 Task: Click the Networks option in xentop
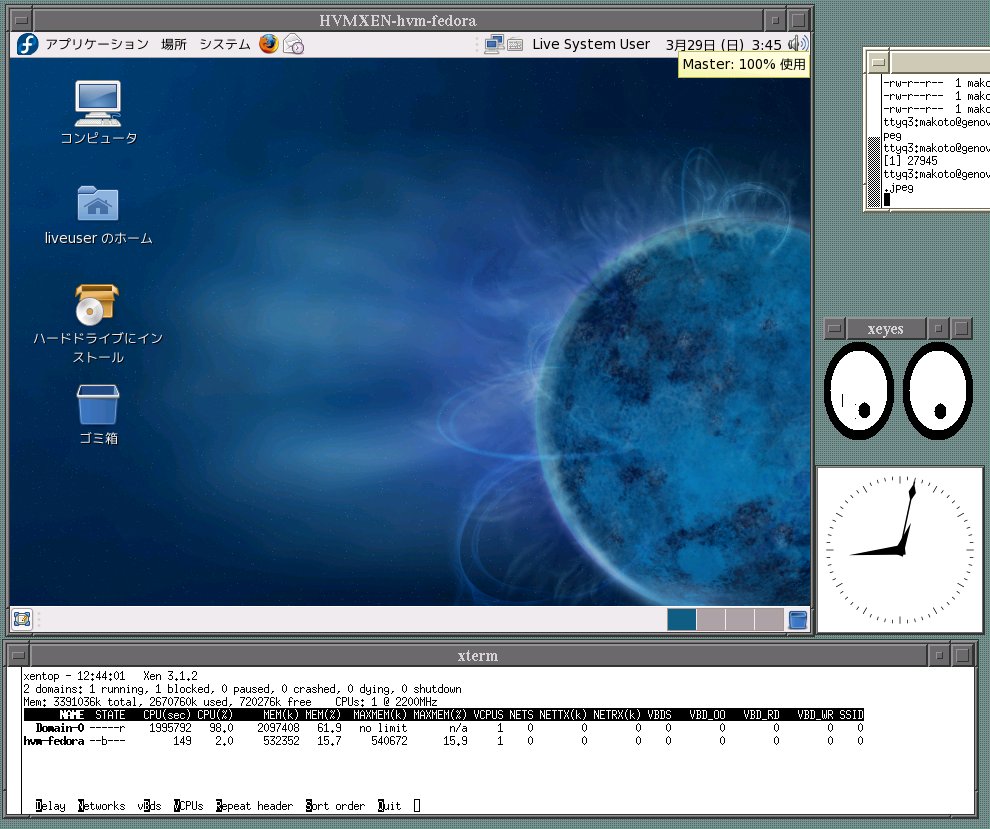click(102, 806)
